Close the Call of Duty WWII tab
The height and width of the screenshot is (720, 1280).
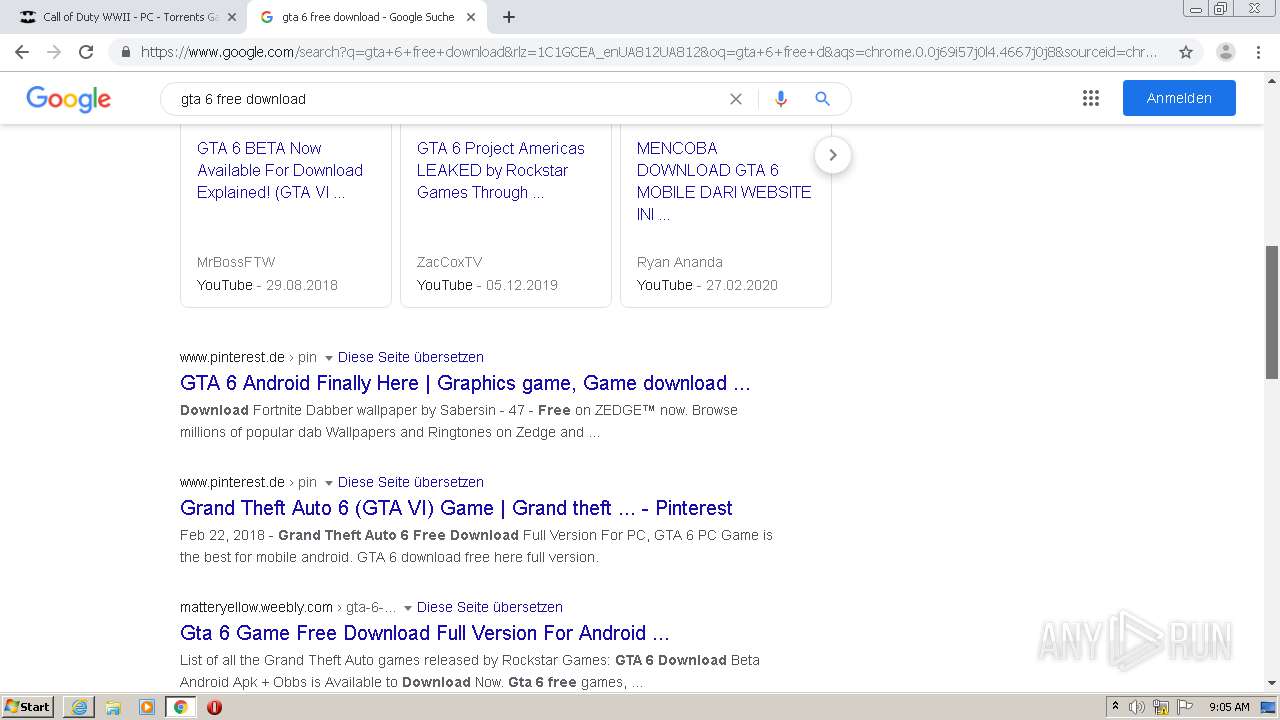[231, 17]
